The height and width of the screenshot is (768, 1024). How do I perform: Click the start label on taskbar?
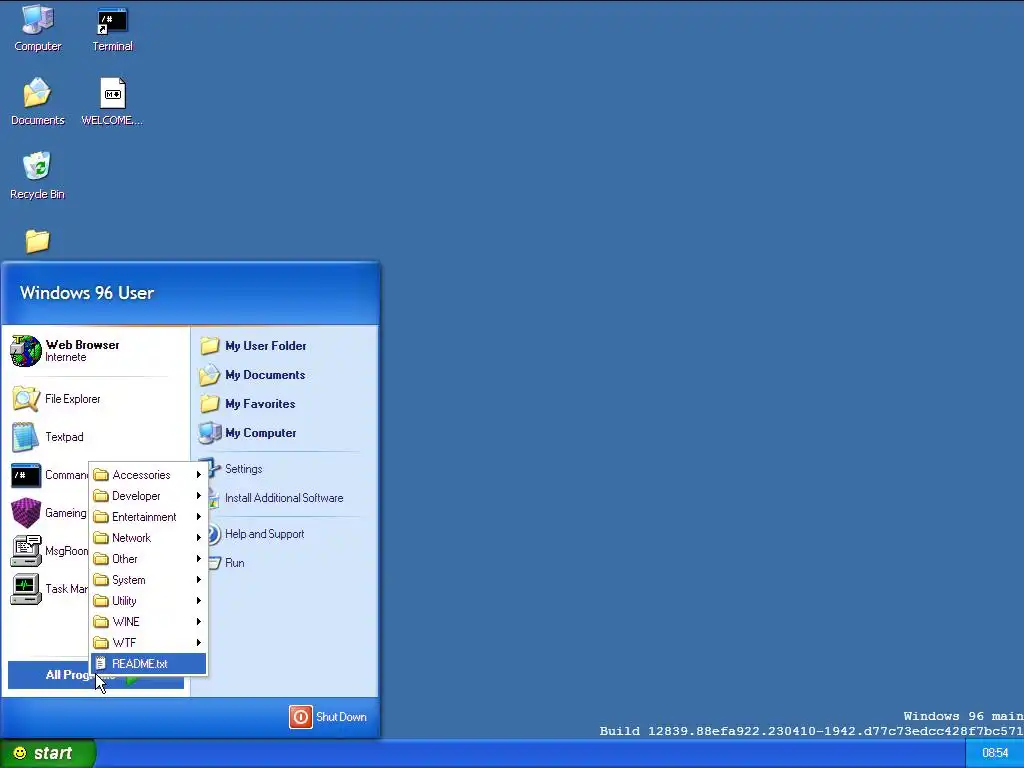point(53,753)
